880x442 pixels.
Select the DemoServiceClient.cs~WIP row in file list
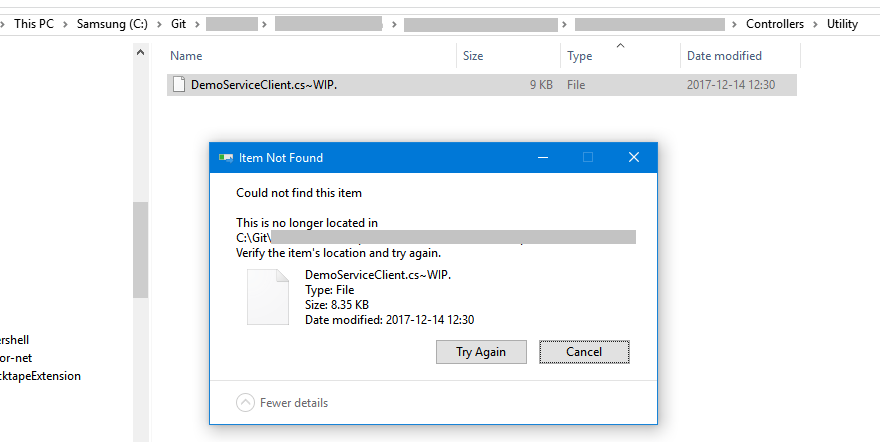(x=400, y=85)
